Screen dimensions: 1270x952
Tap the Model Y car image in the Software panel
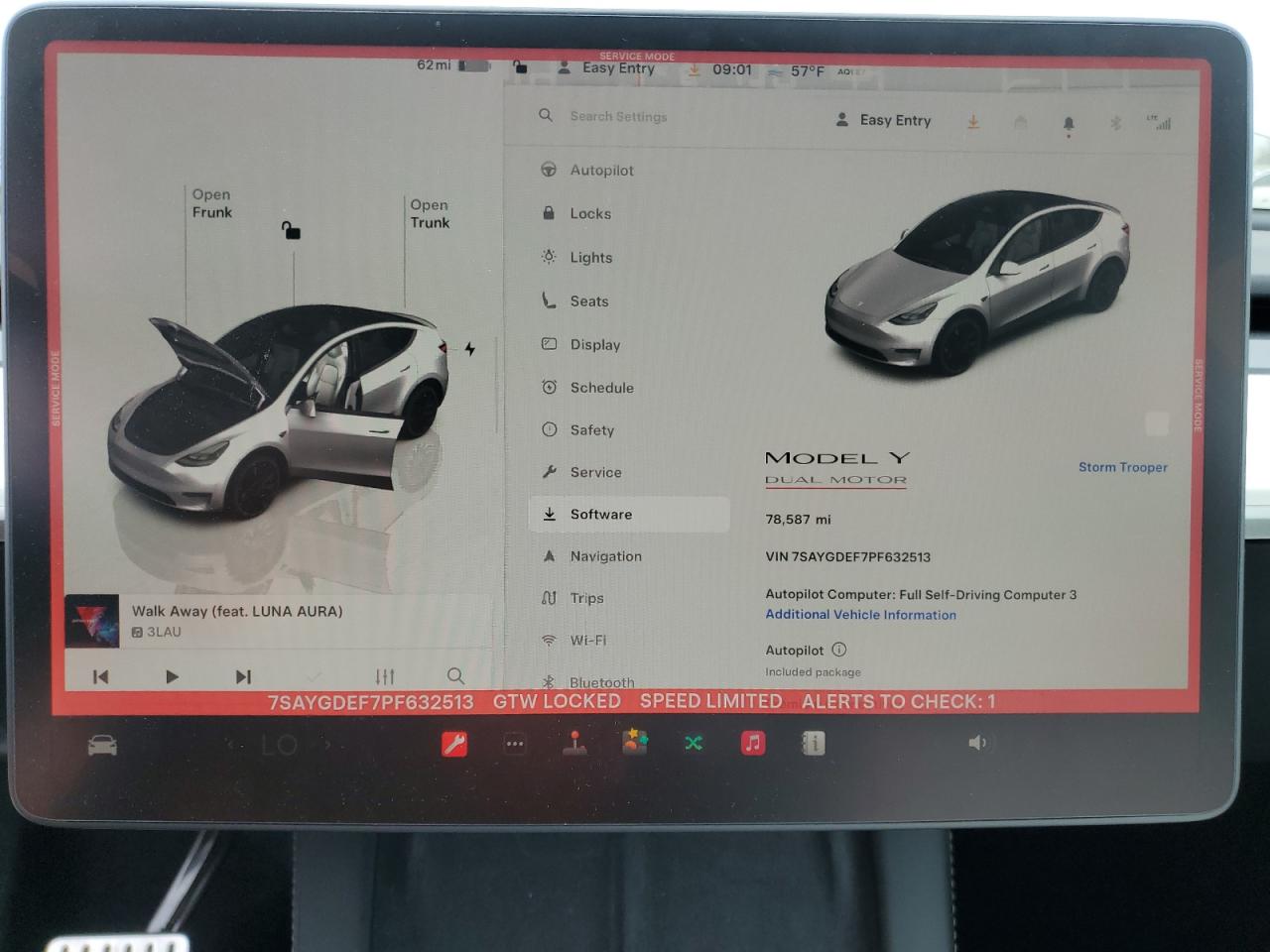[976, 284]
